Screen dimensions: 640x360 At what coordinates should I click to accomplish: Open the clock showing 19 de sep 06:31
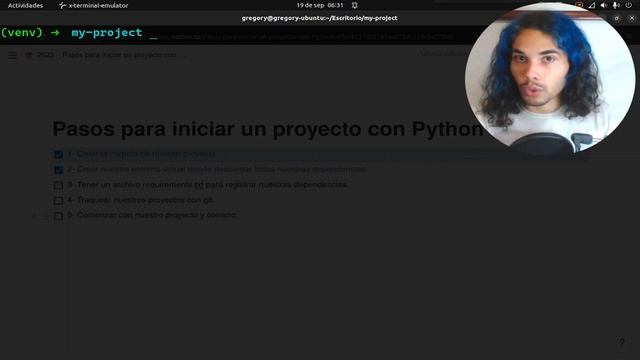click(320, 5)
